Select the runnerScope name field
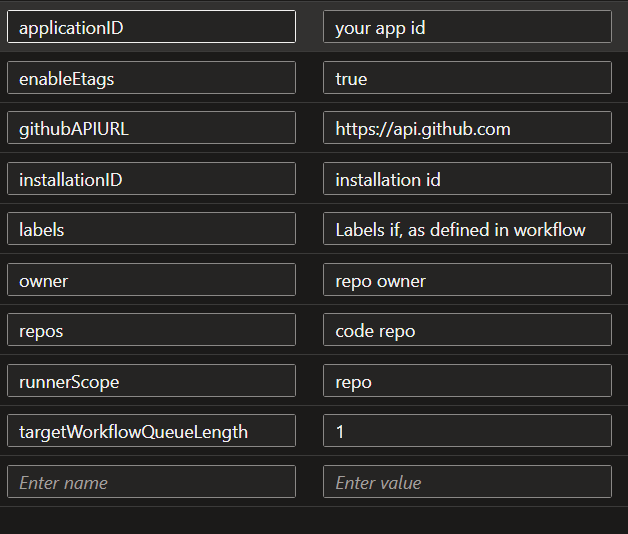 [x=151, y=381]
